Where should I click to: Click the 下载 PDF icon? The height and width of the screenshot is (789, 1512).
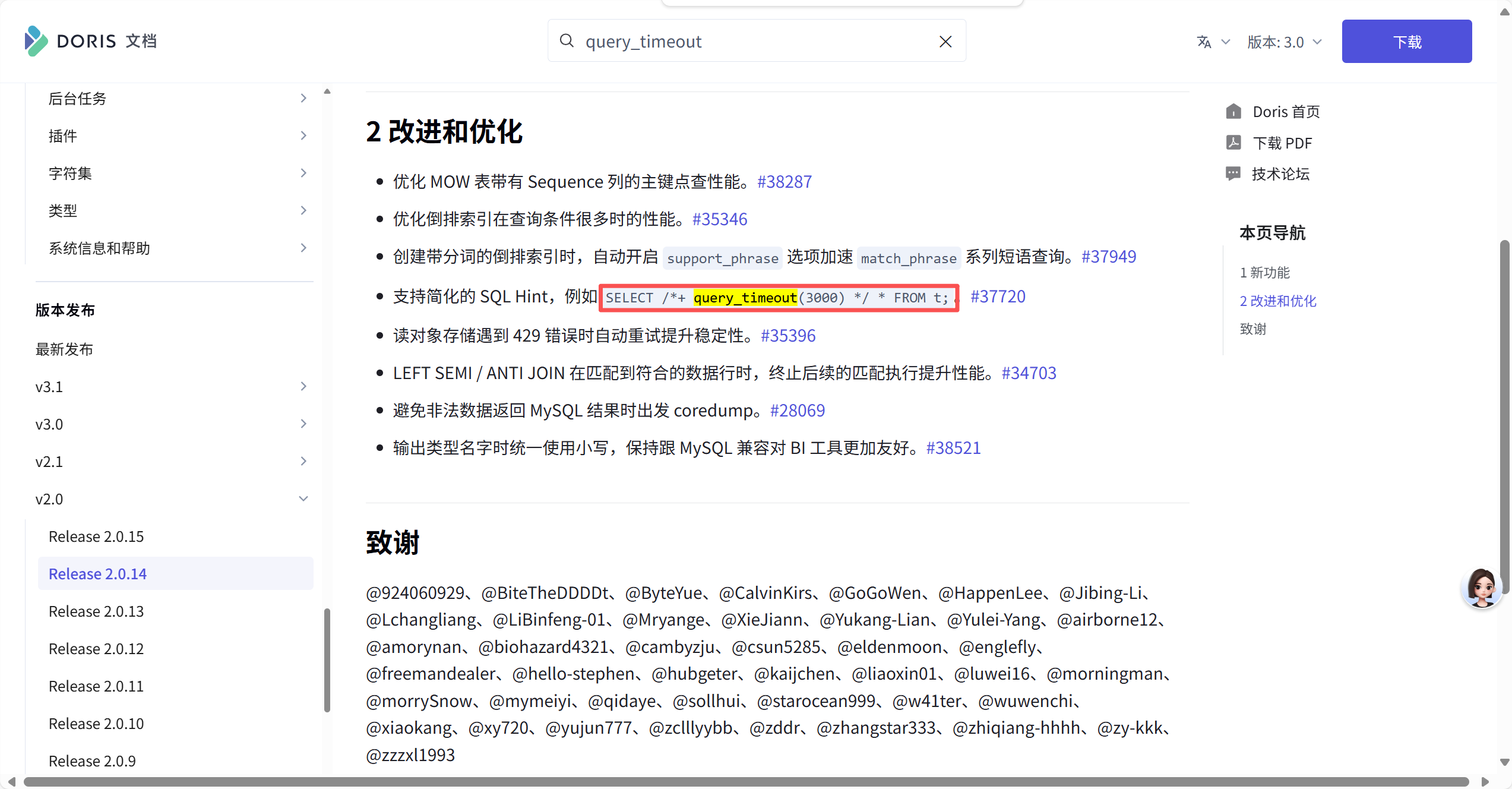click(1233, 143)
